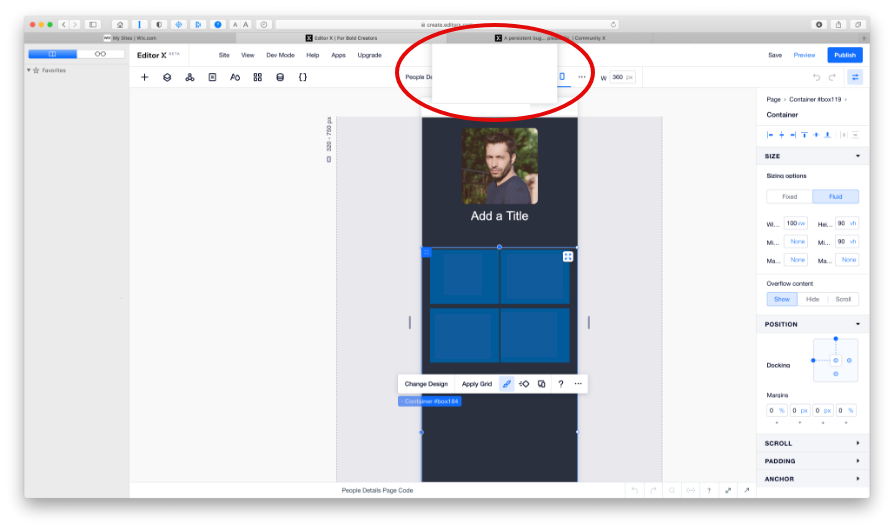Click the design brush icon in floating toolbar
The height and width of the screenshot is (530, 894).
(506, 384)
